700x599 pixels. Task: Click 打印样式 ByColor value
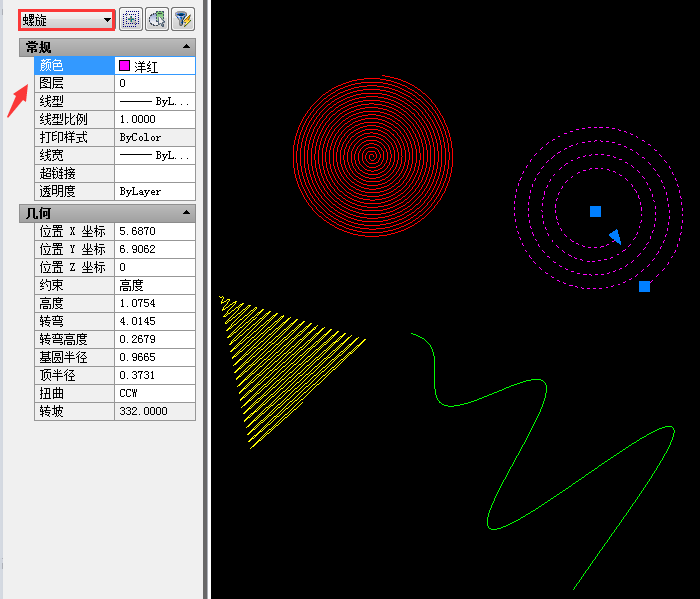(155, 137)
